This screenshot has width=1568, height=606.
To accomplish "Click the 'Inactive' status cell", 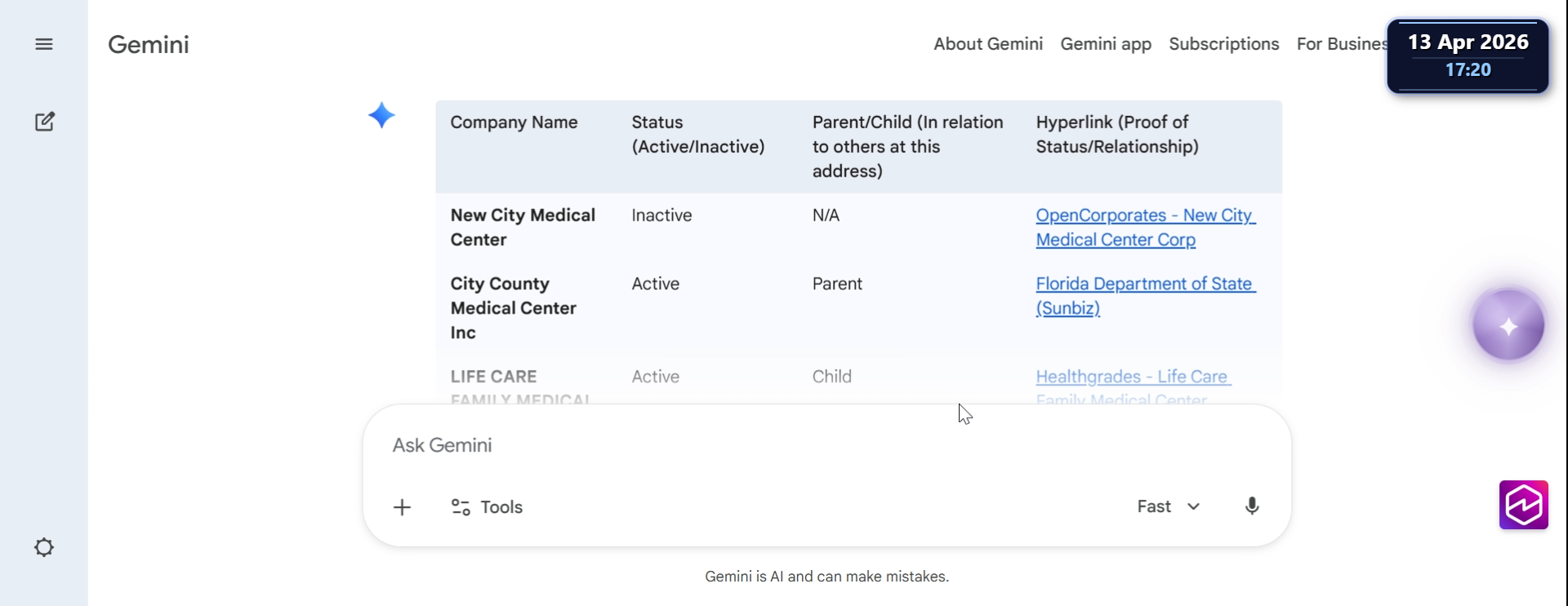I will [661, 215].
